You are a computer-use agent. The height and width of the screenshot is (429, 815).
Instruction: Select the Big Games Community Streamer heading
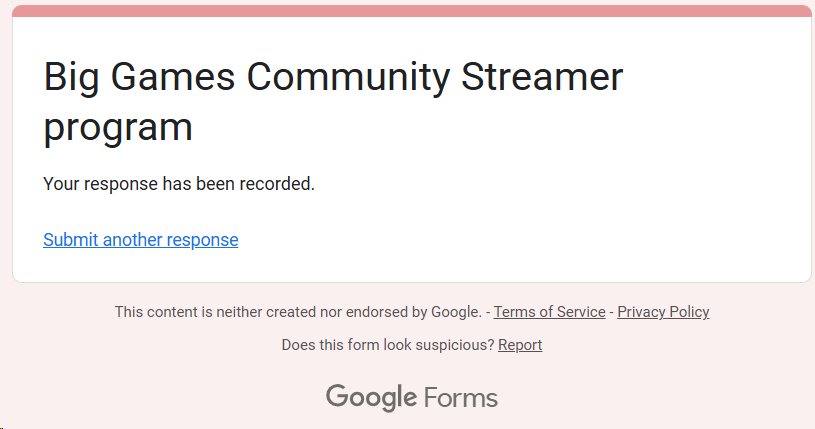click(333, 101)
